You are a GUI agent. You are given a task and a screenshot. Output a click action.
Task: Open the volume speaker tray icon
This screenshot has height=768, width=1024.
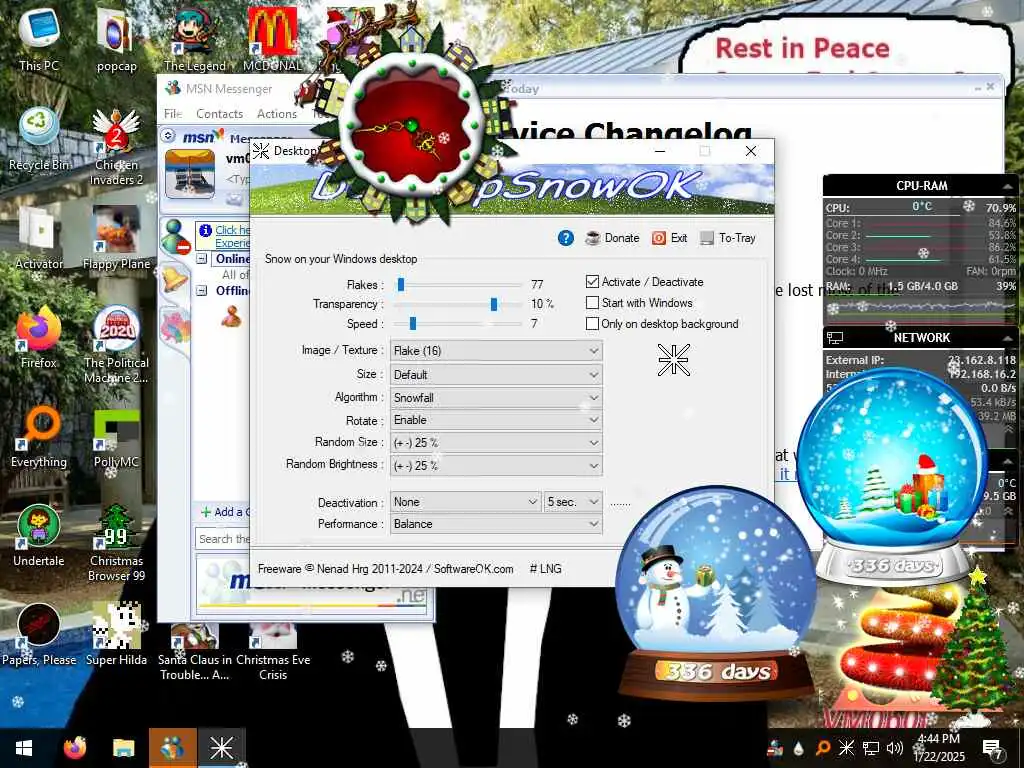click(894, 748)
